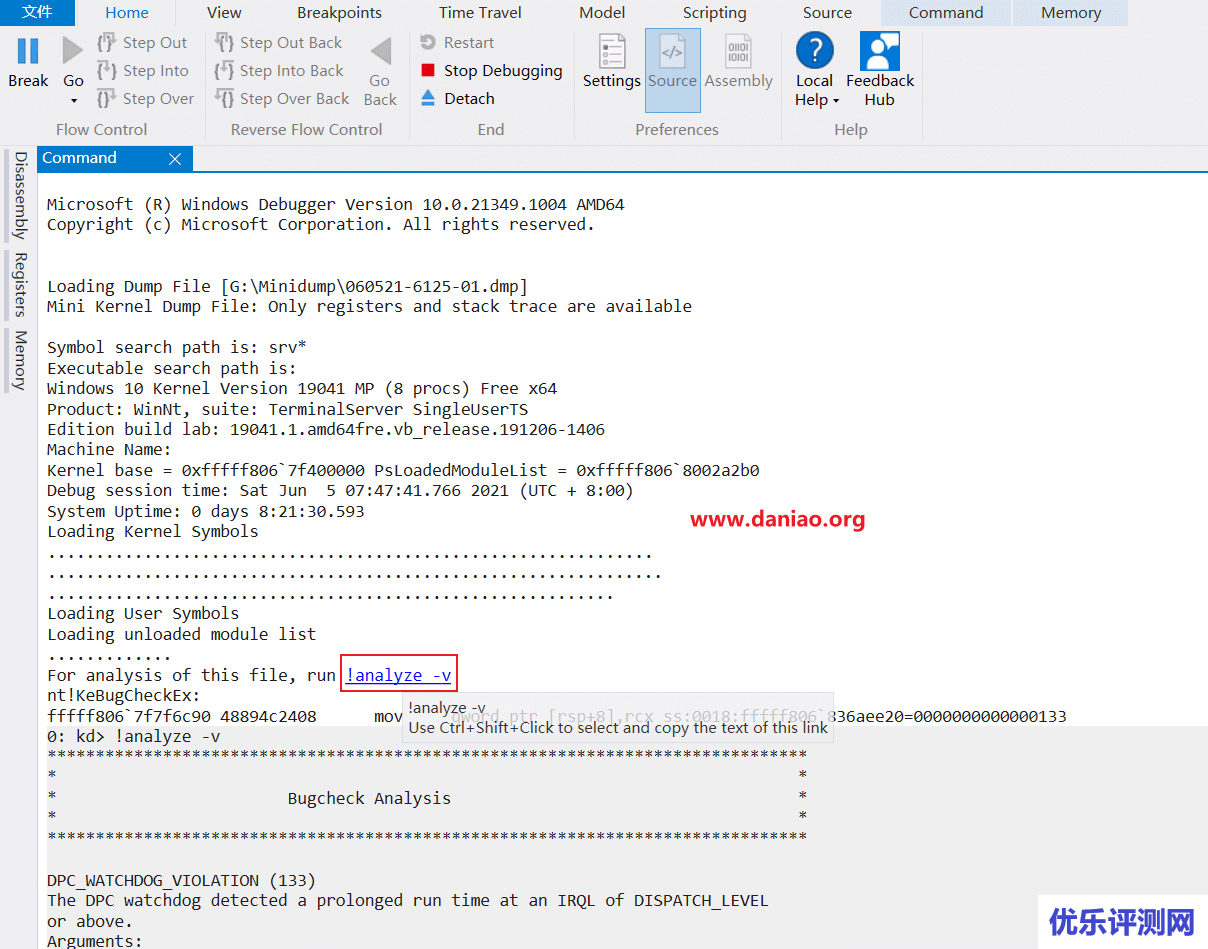Switch to the Scripting ribbon tab
The width and height of the screenshot is (1208, 949).
click(x=714, y=13)
